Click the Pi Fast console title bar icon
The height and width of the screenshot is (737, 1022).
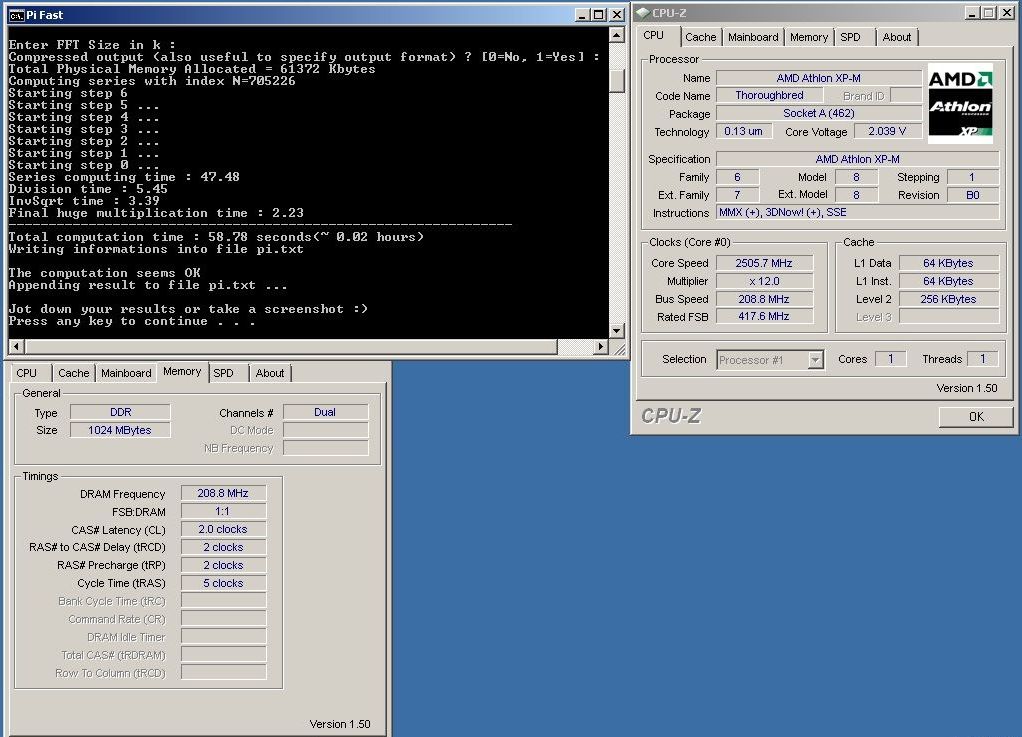pyautogui.click(x=17, y=15)
